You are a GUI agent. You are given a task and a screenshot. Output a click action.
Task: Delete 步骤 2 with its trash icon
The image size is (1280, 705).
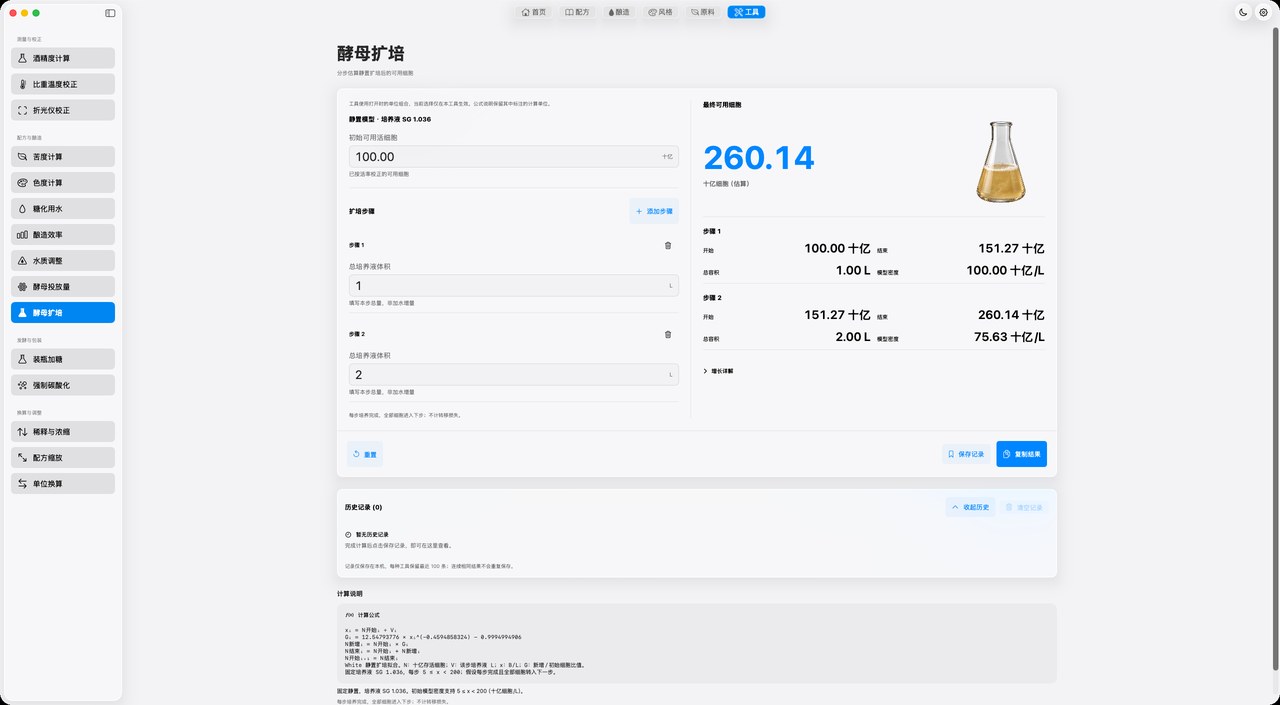[668, 334]
